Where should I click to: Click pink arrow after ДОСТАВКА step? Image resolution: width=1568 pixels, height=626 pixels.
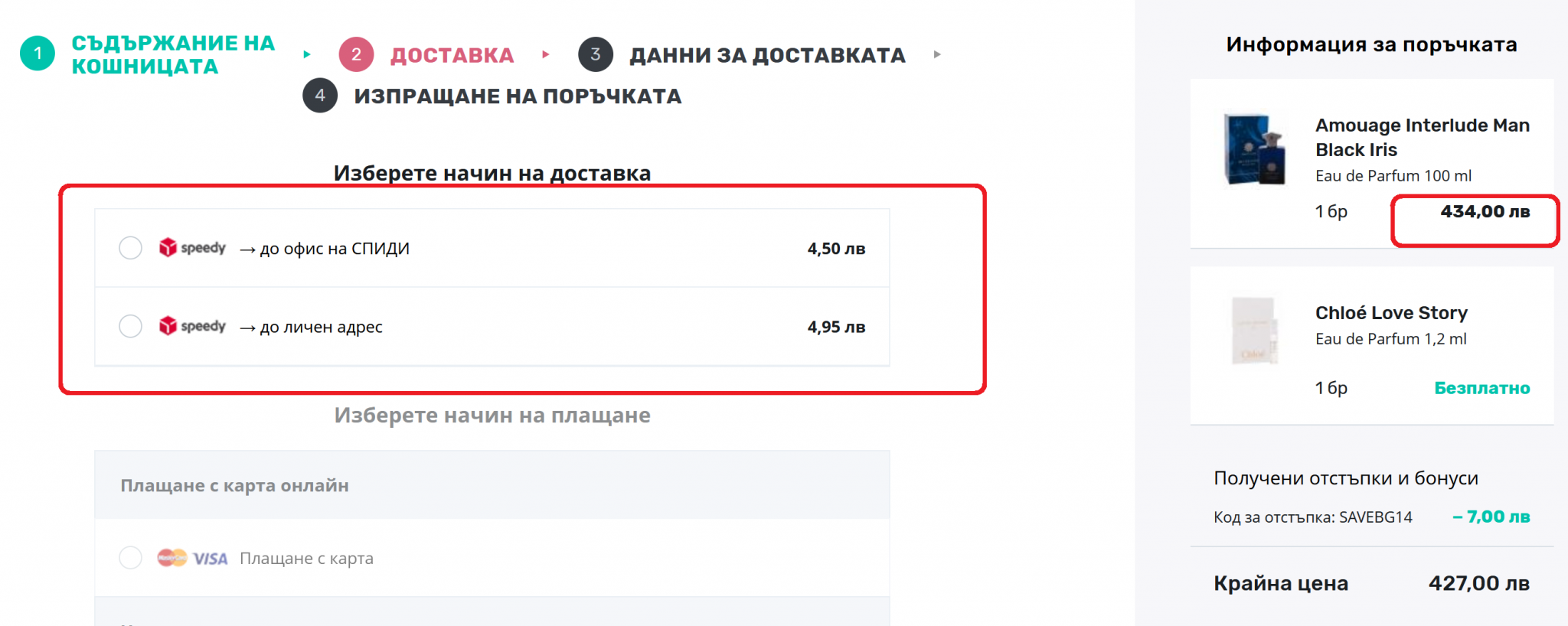(x=546, y=54)
